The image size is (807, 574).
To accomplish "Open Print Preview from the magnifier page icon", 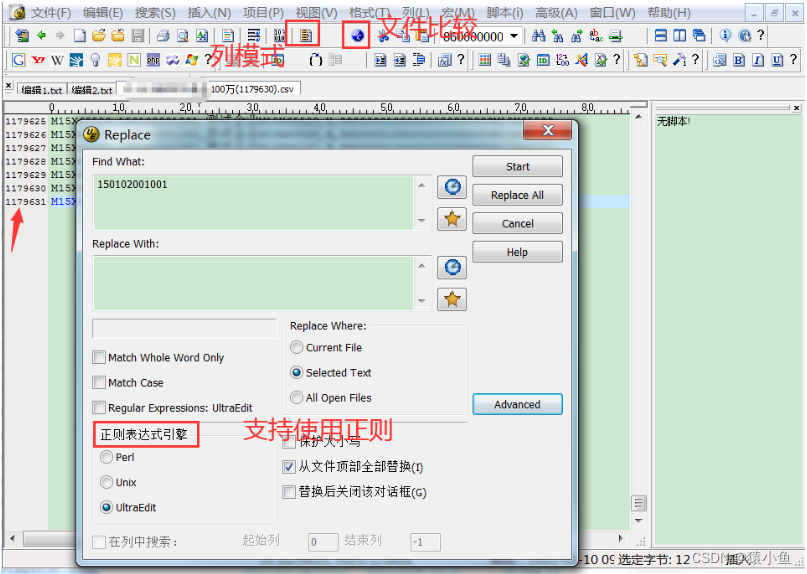I will tap(183, 36).
